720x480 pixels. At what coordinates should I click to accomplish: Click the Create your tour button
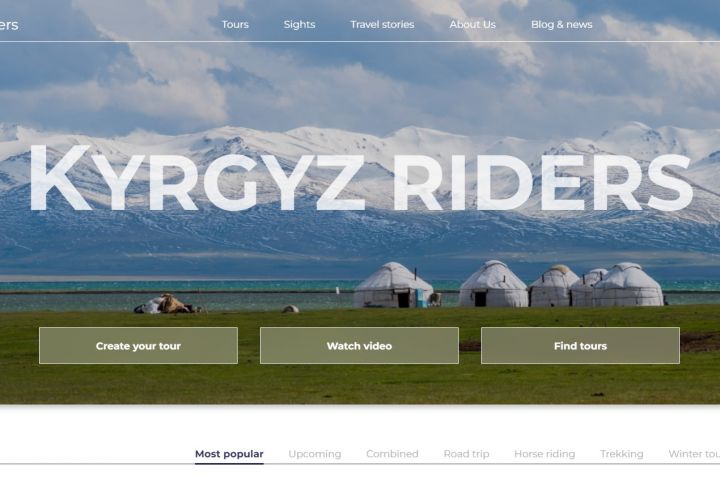click(x=138, y=345)
